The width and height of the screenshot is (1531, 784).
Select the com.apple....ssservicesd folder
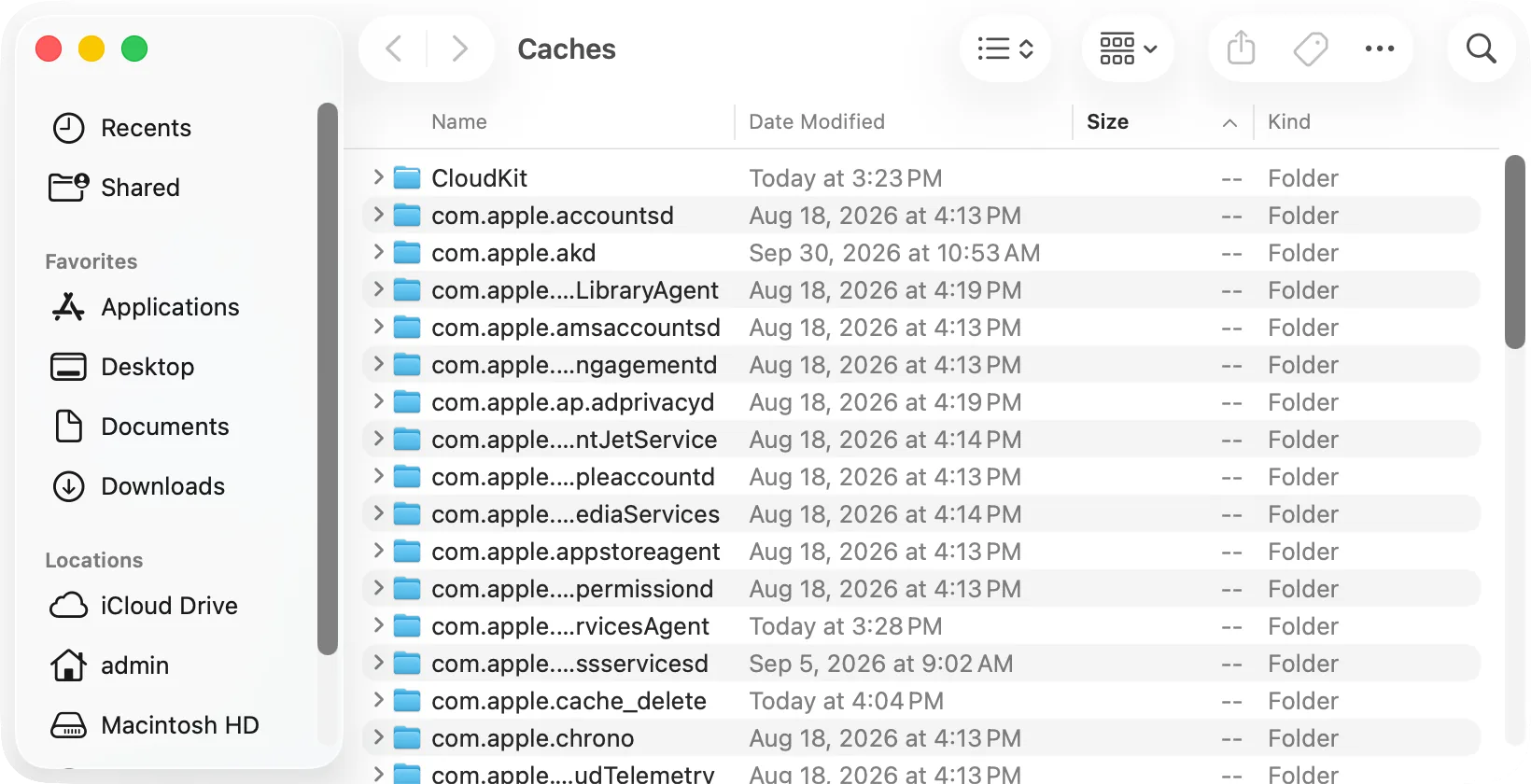point(920,664)
